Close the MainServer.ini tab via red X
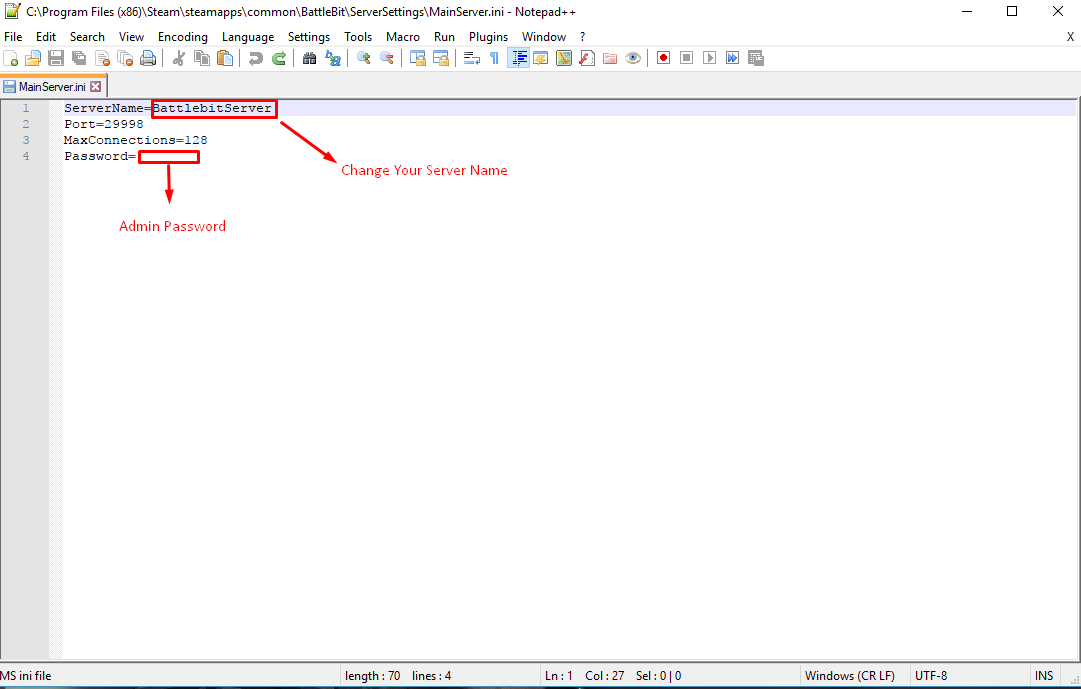Image resolution: width=1081 pixels, height=689 pixels. pos(96,87)
